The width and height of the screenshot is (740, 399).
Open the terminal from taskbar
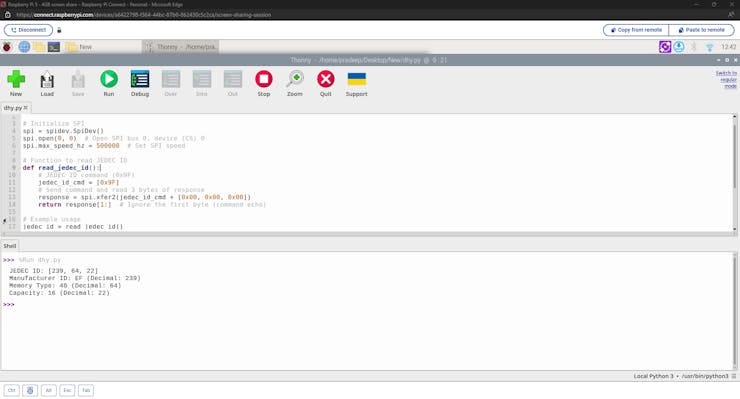(54, 47)
